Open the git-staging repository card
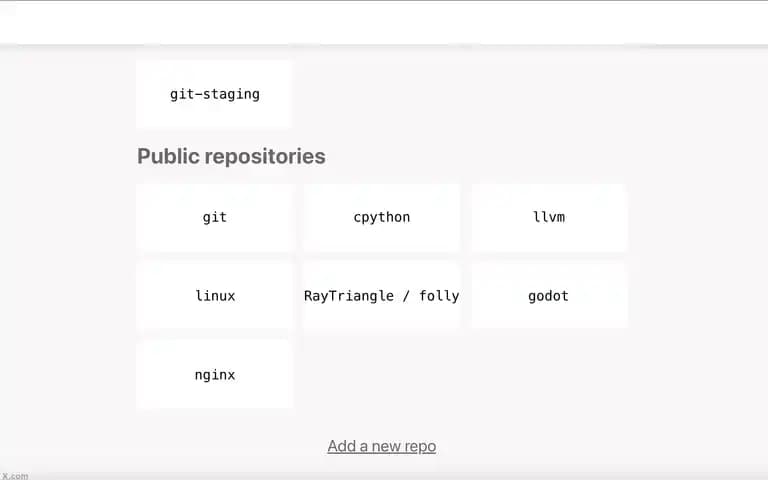This screenshot has width=768, height=480. [x=215, y=94]
